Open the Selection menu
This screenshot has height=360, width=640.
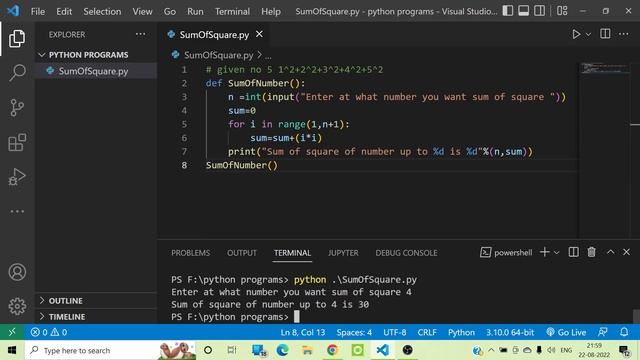(x=102, y=11)
